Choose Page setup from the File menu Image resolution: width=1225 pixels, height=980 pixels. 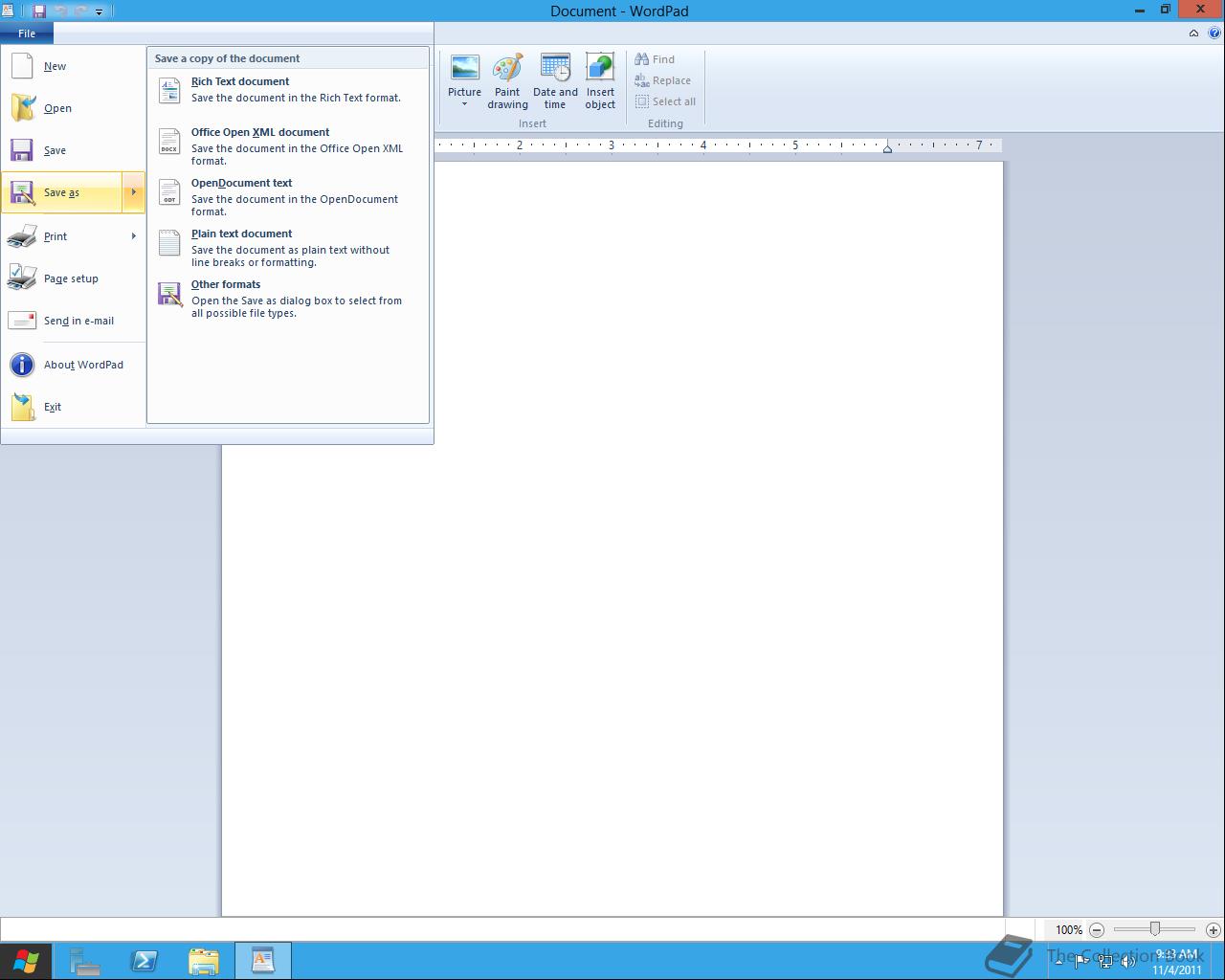(x=73, y=278)
